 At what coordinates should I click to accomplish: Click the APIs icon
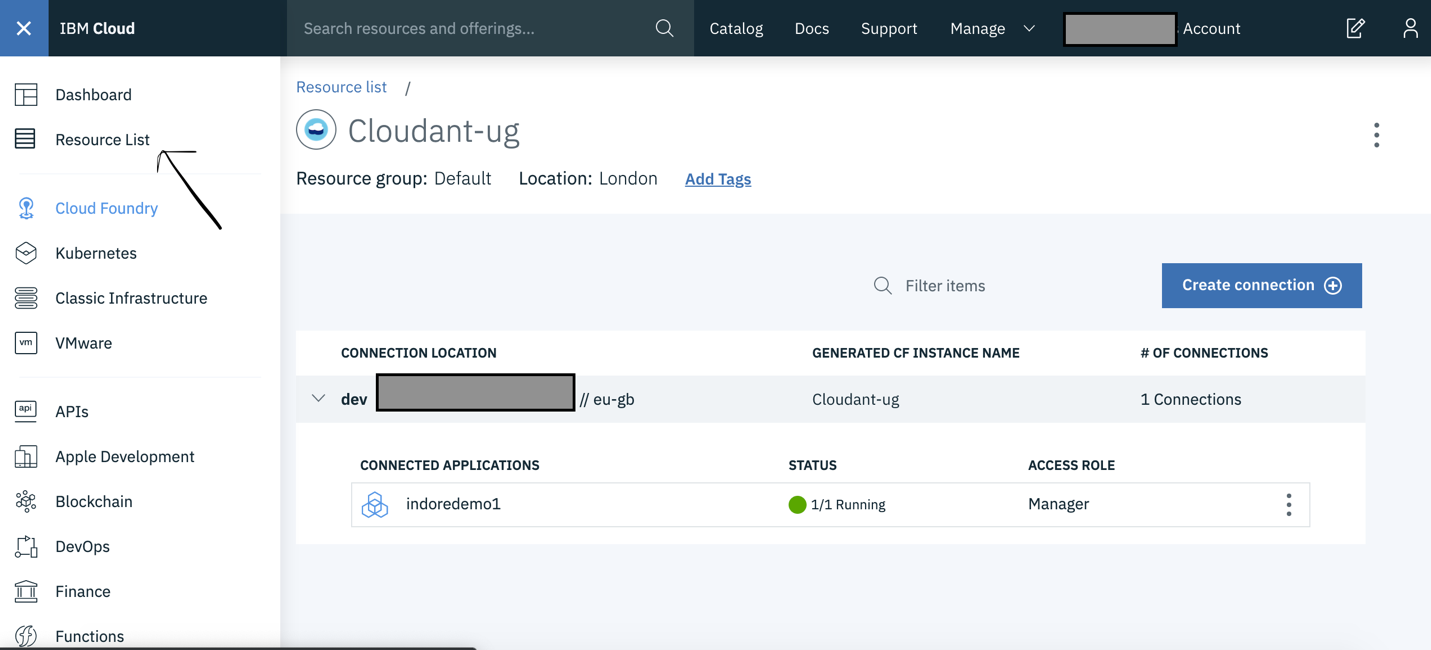point(26,411)
